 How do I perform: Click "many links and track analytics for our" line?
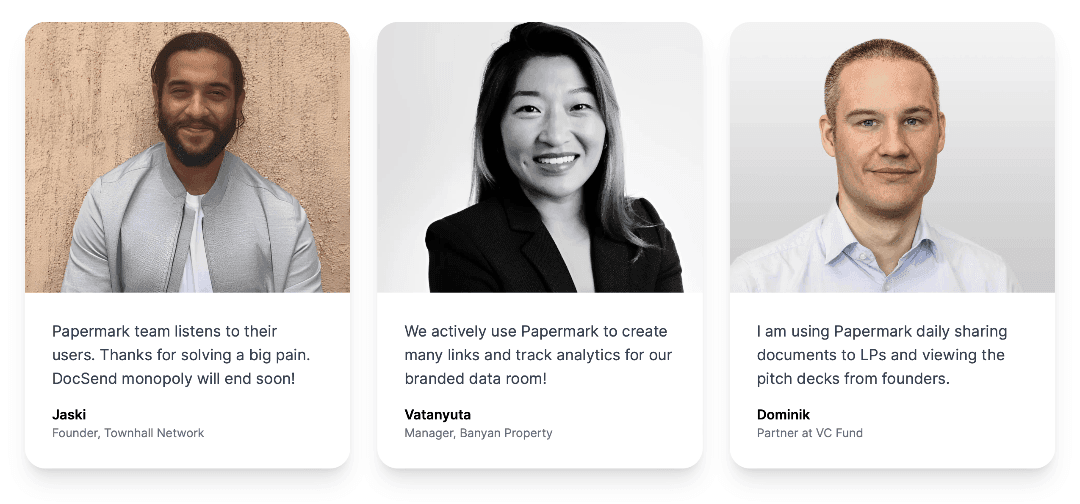(538, 355)
